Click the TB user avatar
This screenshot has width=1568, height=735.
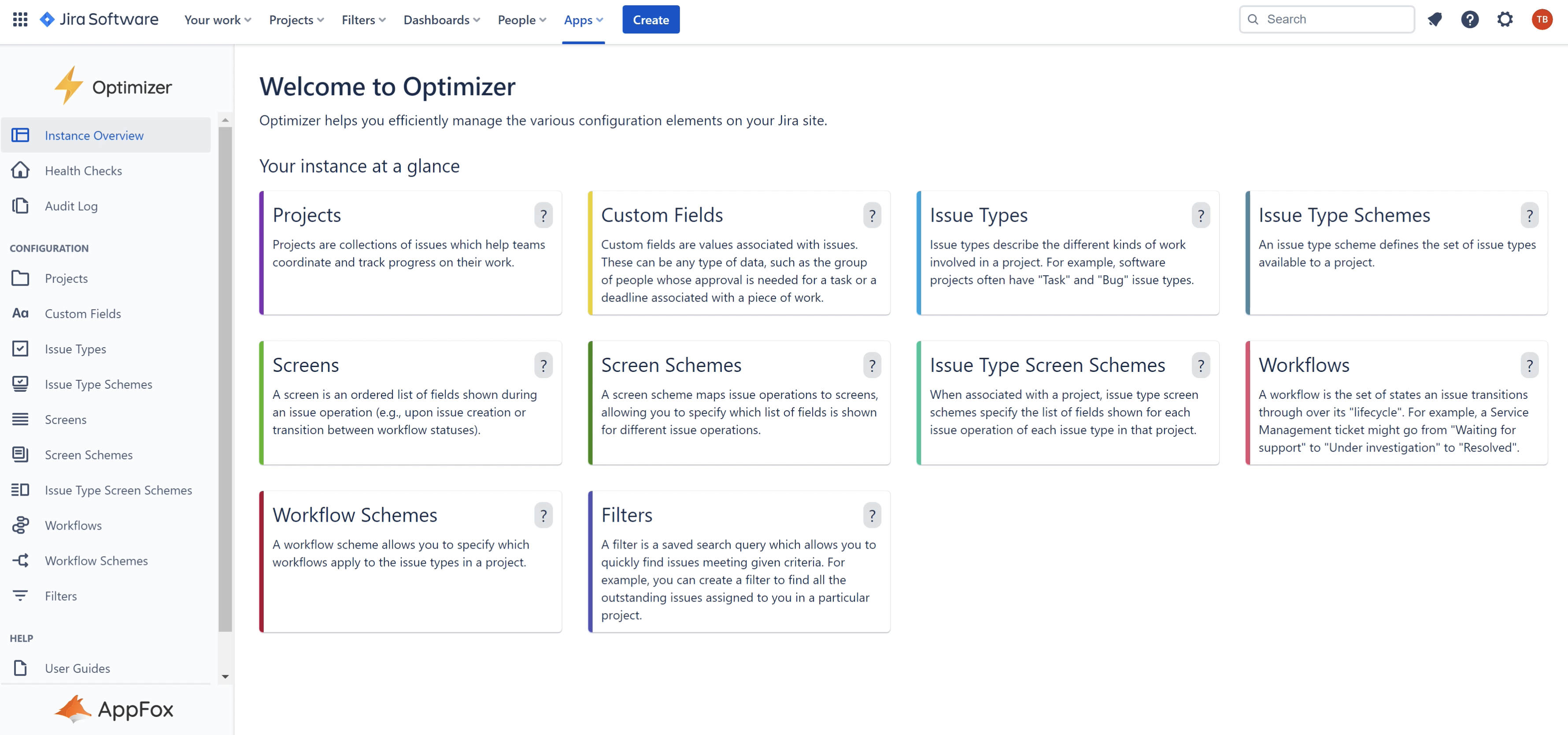[1541, 19]
